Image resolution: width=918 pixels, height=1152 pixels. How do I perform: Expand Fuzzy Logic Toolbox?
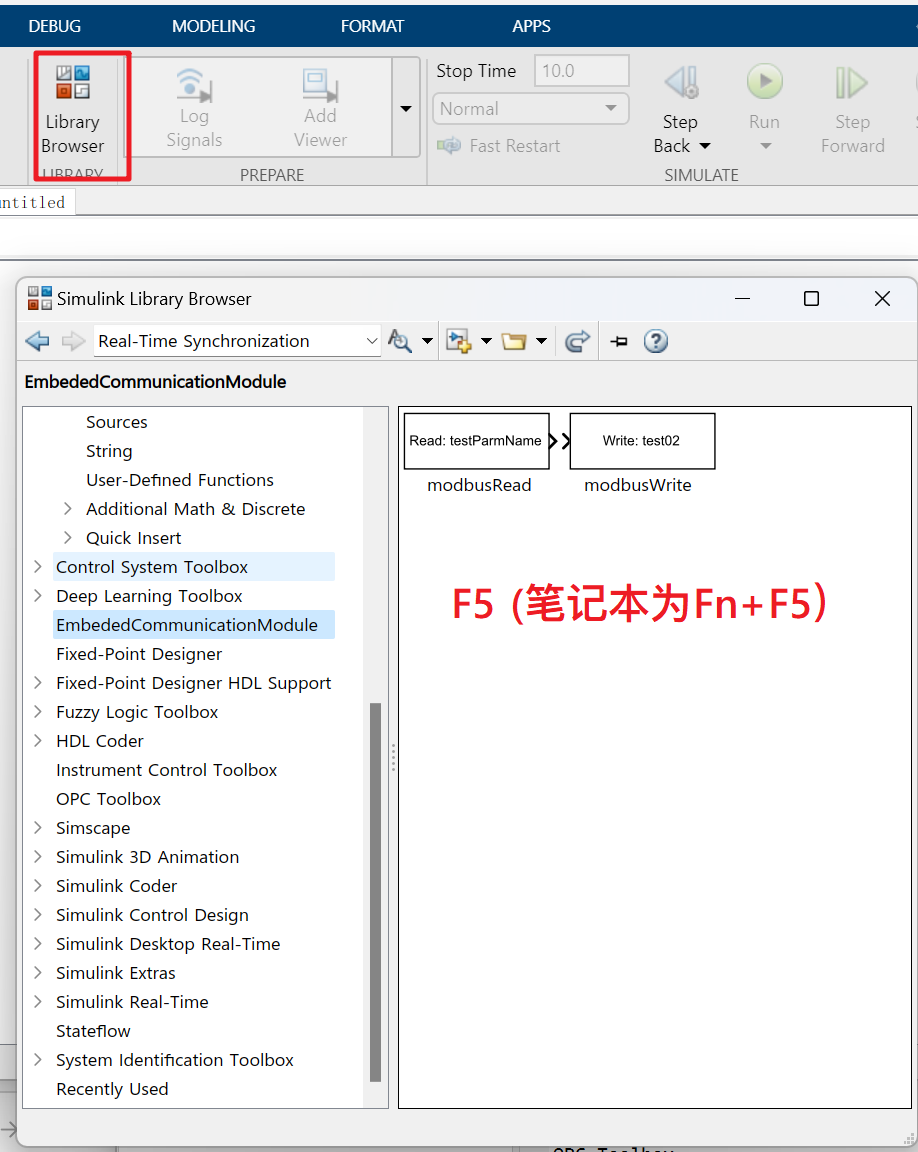pyautogui.click(x=38, y=712)
